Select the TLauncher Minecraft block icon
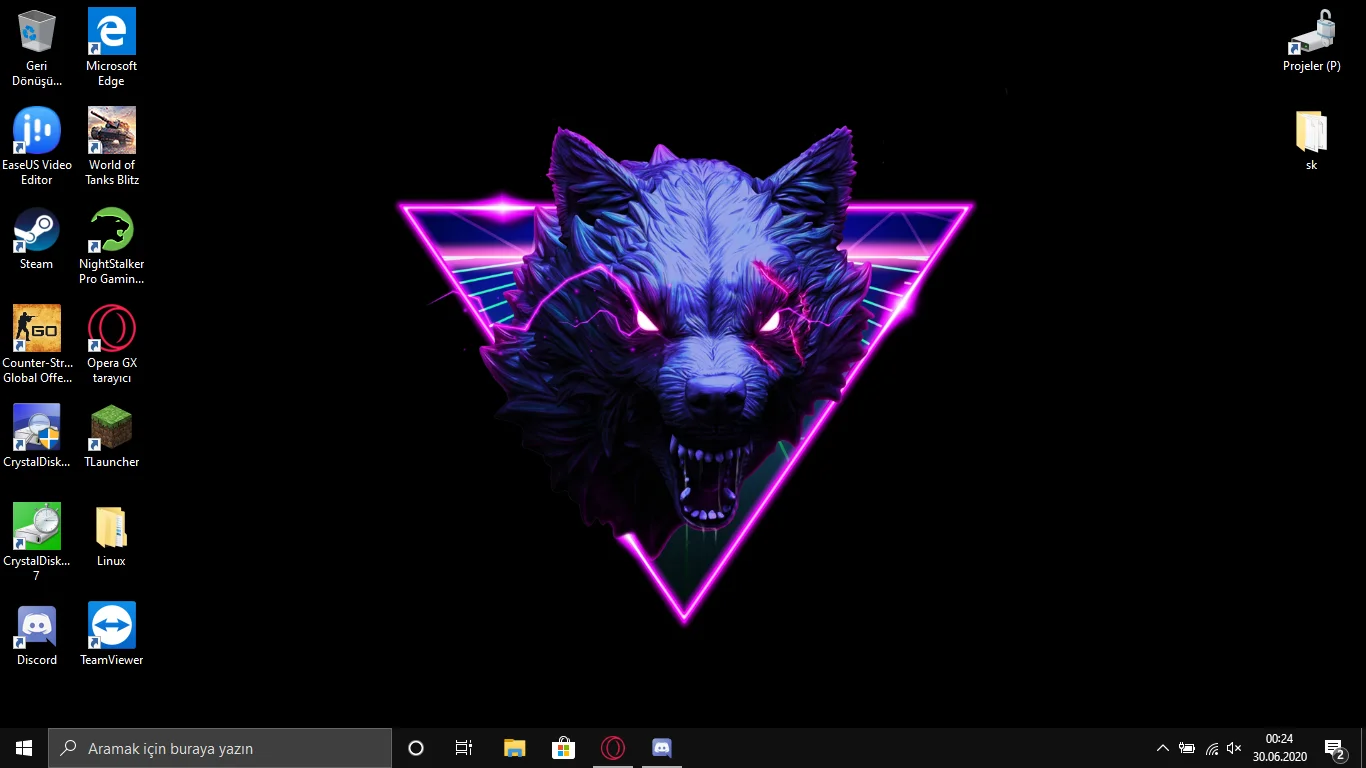 click(x=111, y=437)
